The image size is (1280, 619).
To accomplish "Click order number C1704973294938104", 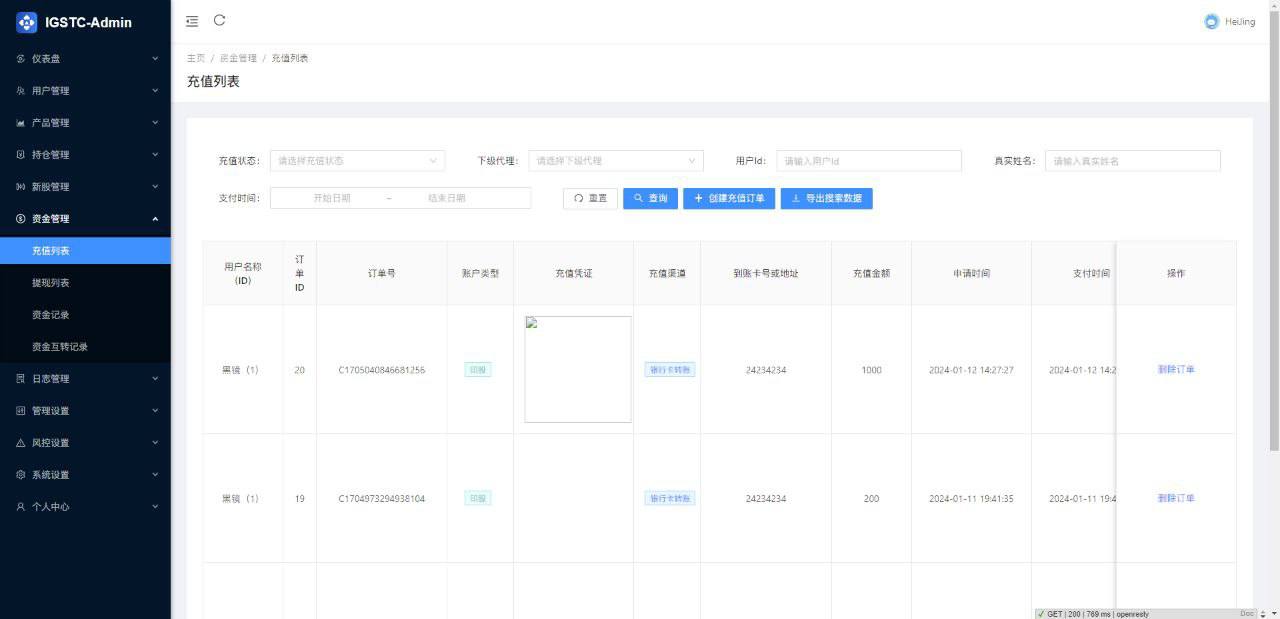I will click(381, 498).
